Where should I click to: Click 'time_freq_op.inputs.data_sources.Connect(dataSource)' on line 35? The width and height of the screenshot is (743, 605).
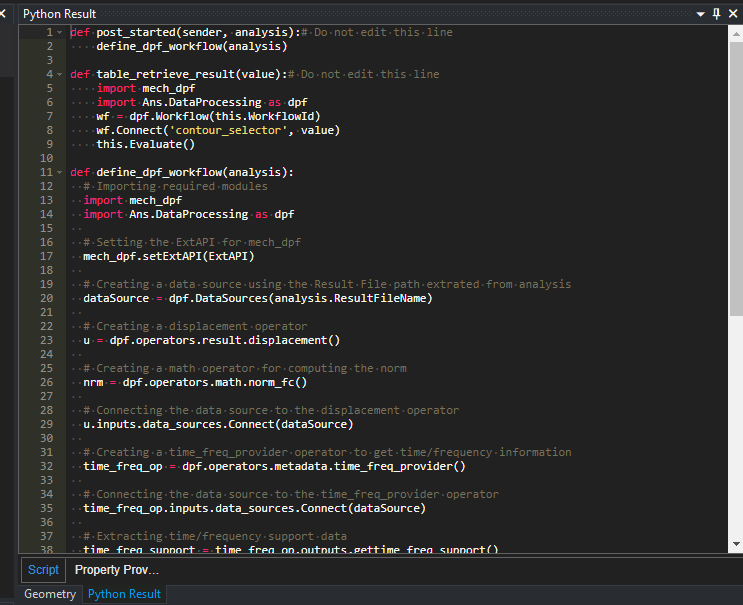pos(254,508)
